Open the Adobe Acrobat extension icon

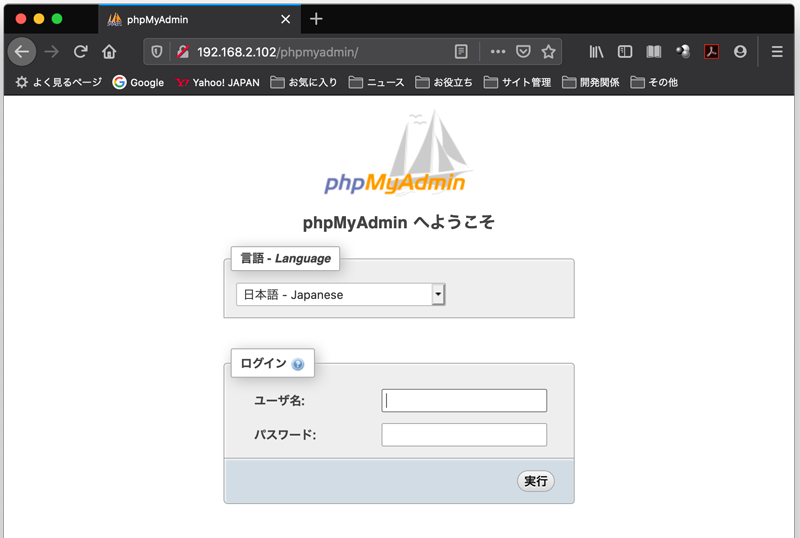pos(711,52)
